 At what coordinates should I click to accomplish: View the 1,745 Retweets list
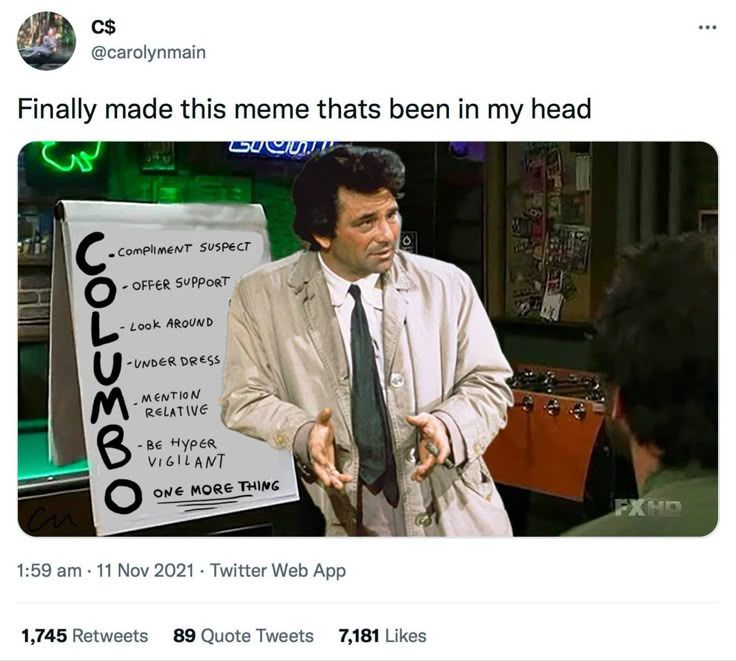84,636
